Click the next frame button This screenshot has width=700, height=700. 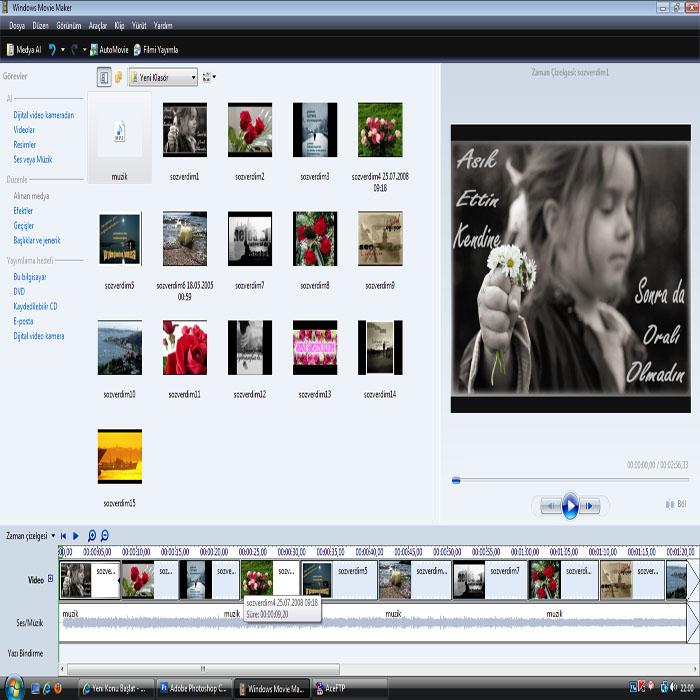(590, 506)
